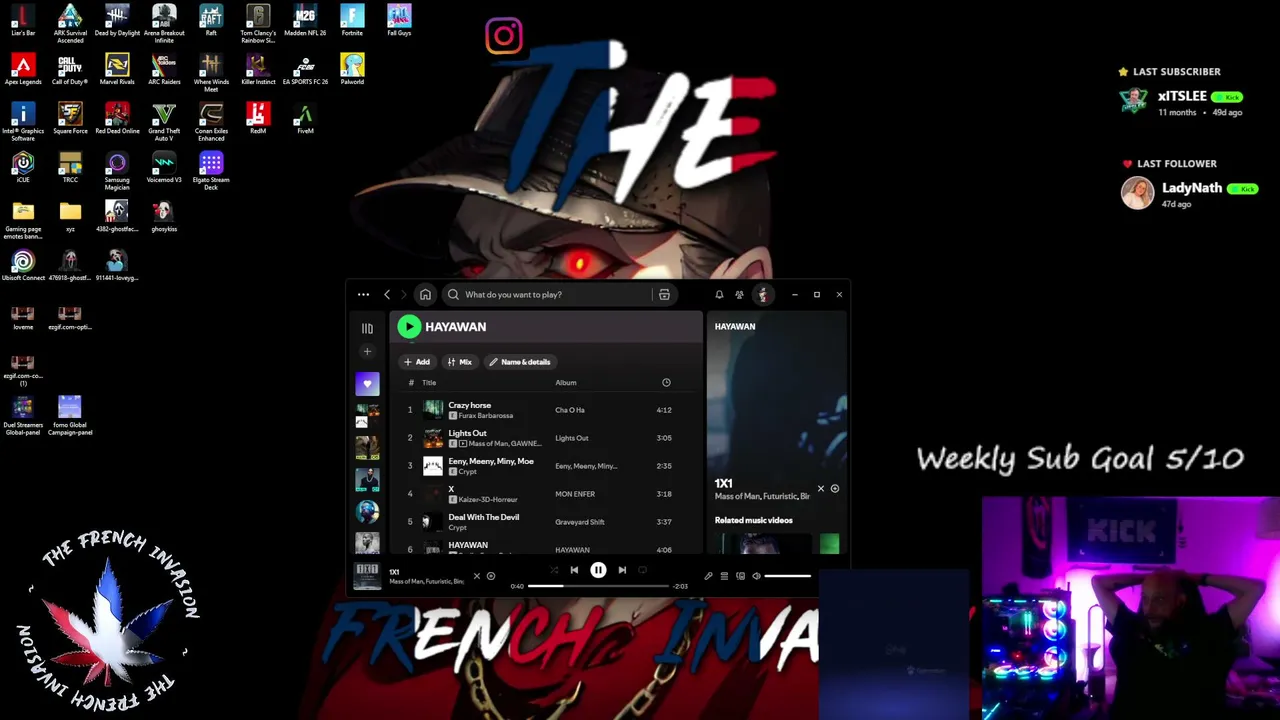Open the MON ENFER album link
This screenshot has height=720, width=1280.
click(575, 494)
